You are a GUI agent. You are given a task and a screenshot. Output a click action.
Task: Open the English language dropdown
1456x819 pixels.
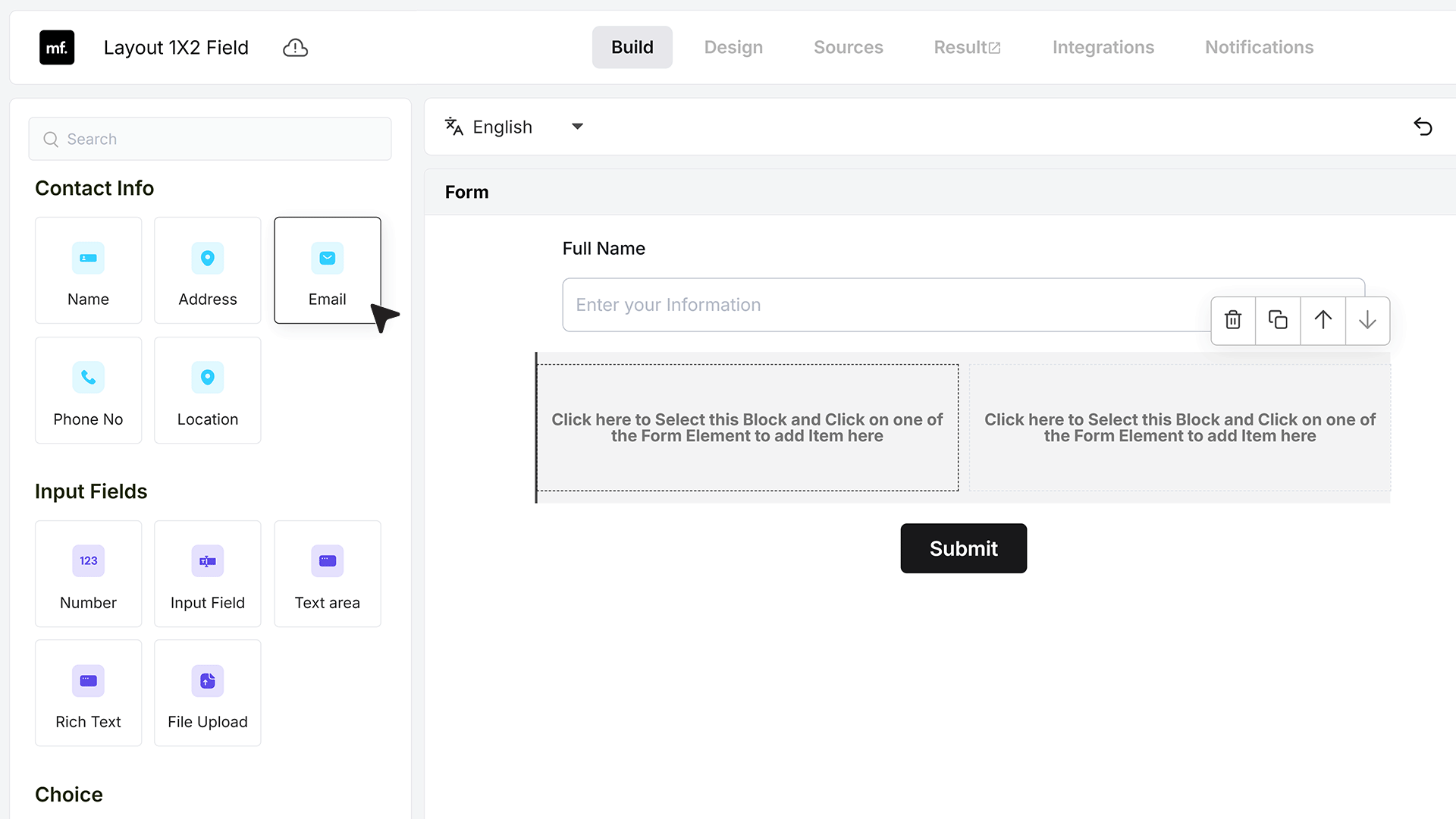tap(514, 127)
